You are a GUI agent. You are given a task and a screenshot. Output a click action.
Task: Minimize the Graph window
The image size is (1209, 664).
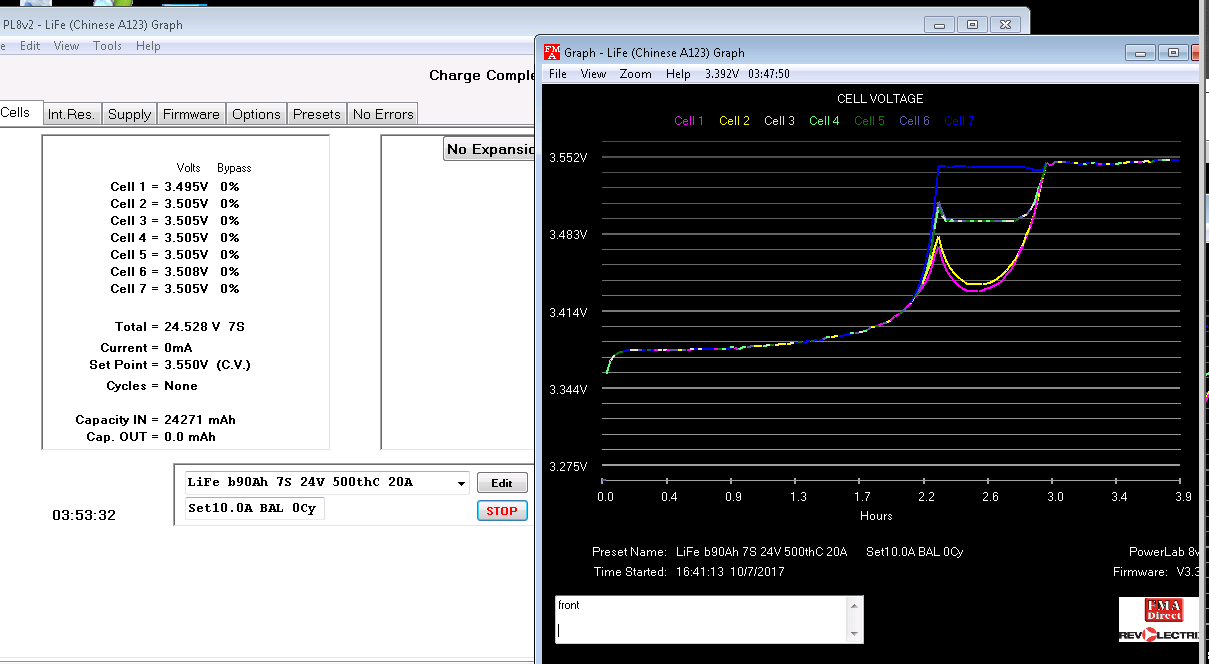point(1140,52)
